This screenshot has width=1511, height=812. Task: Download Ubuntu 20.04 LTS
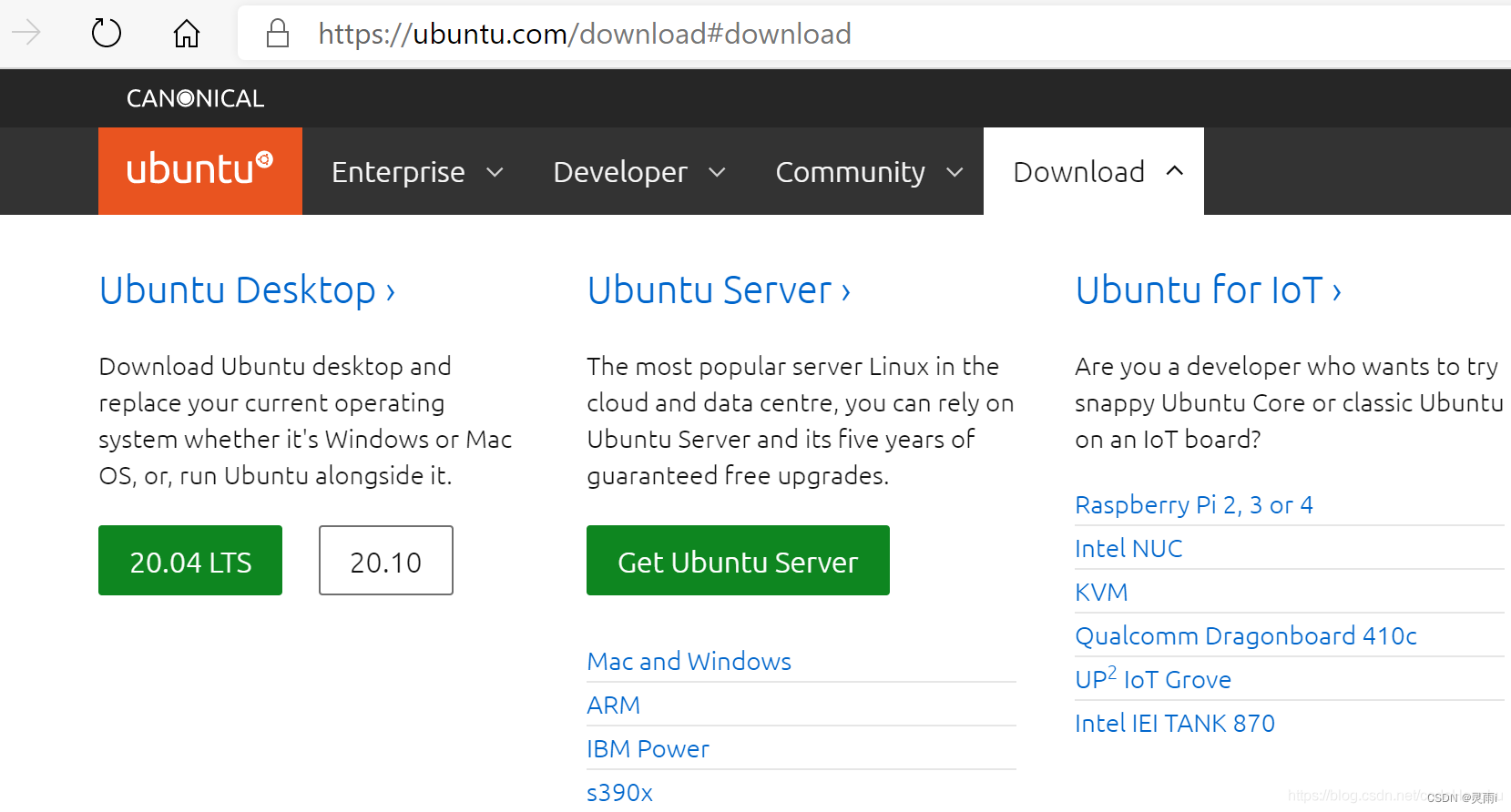coord(190,561)
